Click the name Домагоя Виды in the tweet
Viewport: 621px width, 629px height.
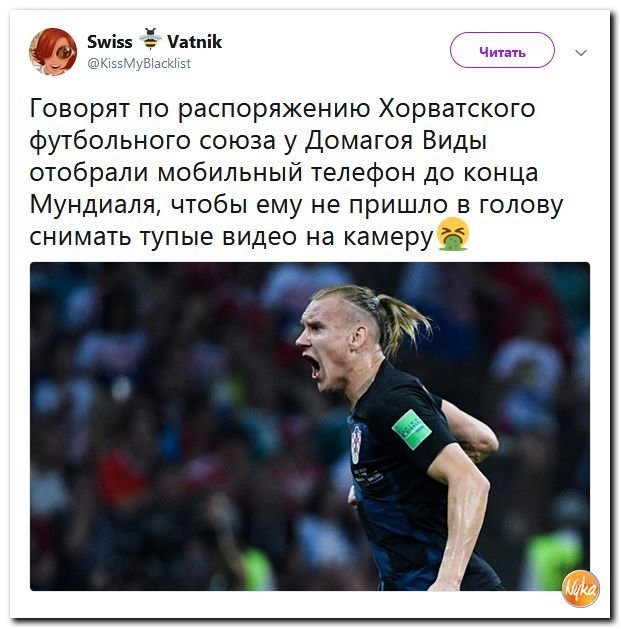click(x=396, y=142)
